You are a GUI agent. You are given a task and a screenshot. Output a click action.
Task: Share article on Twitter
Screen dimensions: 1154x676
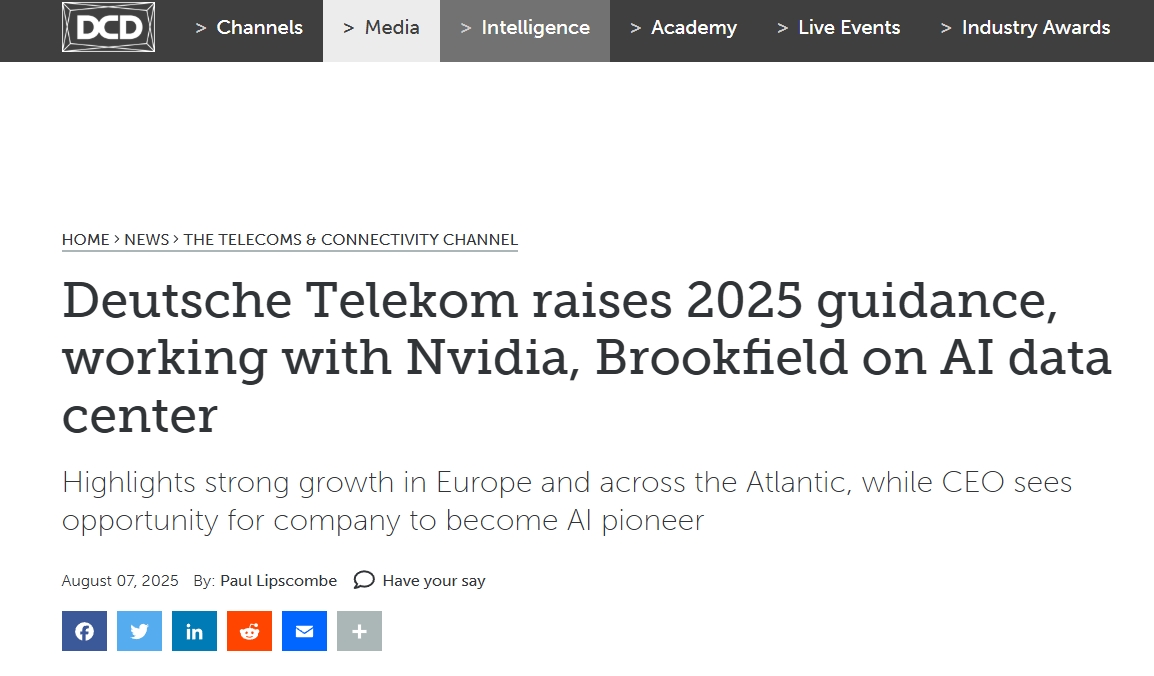coord(139,631)
